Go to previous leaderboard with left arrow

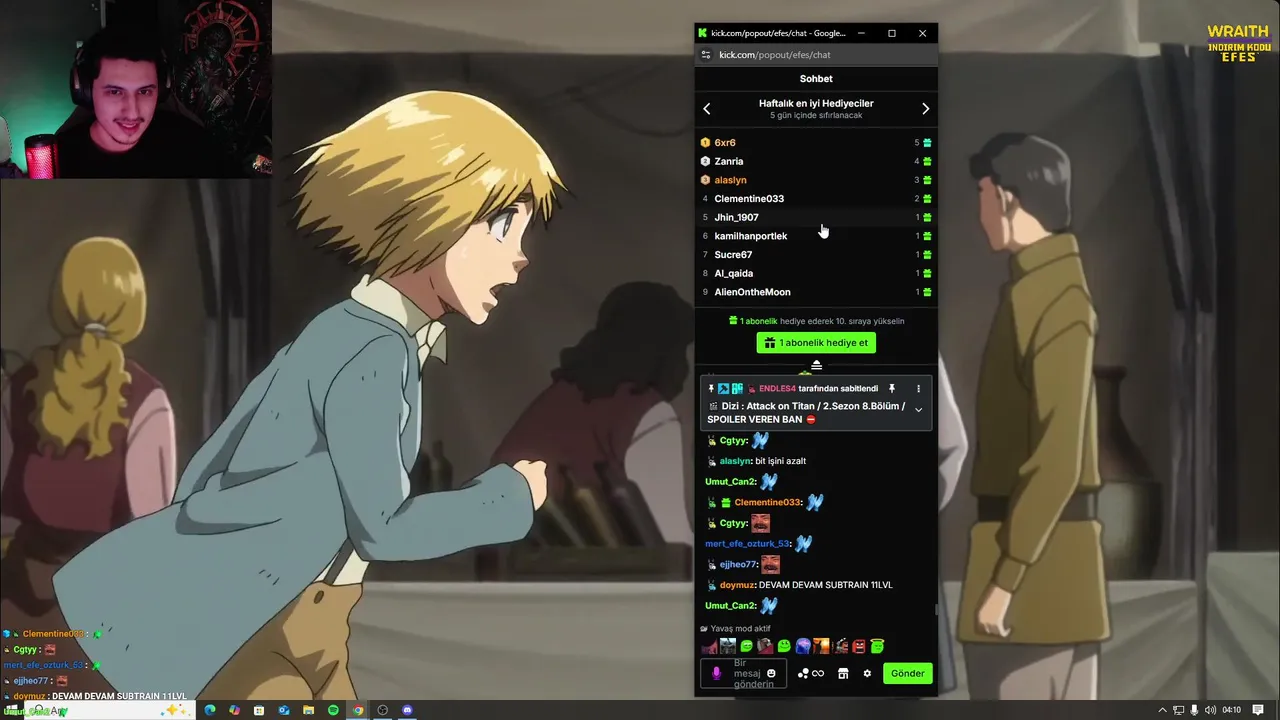pos(707,109)
